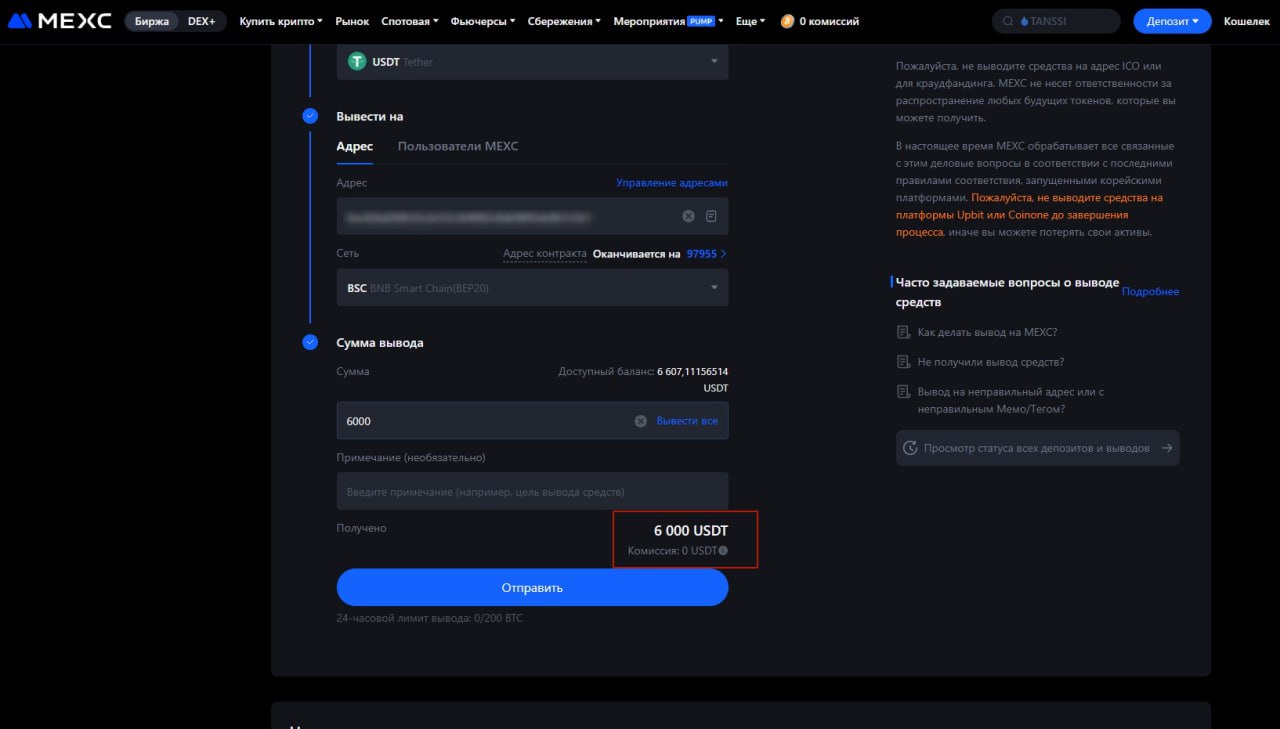Click the 0 комиссий coin icon

click(x=787, y=21)
